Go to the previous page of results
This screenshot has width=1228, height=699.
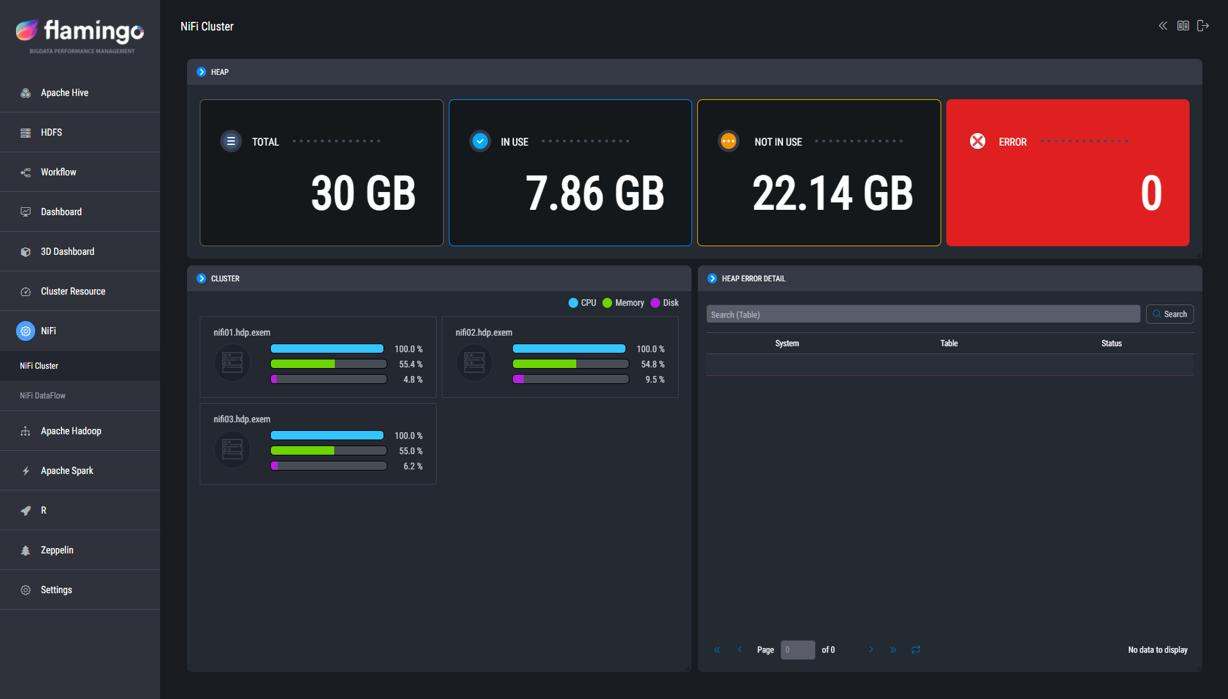[740, 650]
